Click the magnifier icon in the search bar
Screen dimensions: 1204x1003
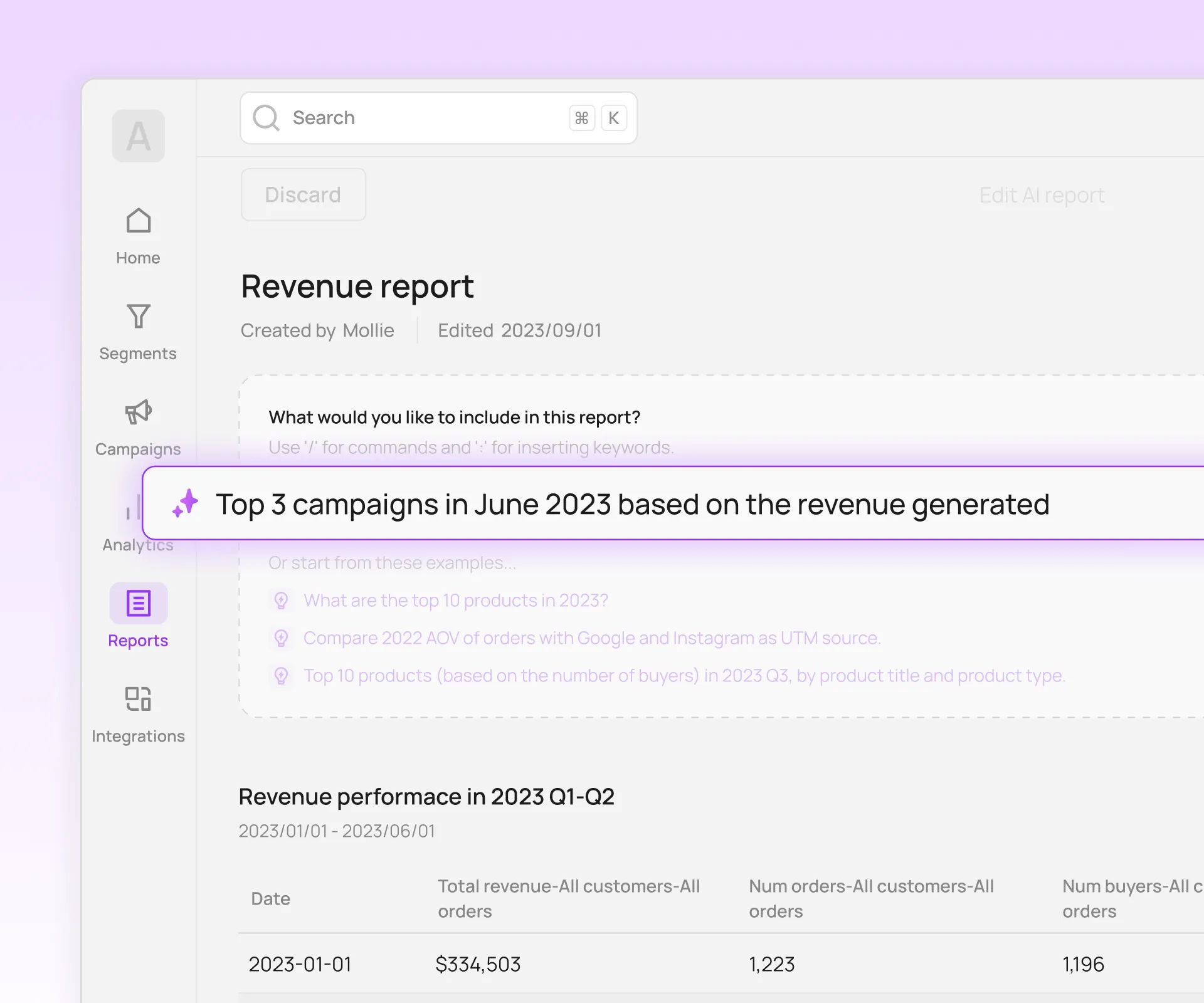point(266,118)
